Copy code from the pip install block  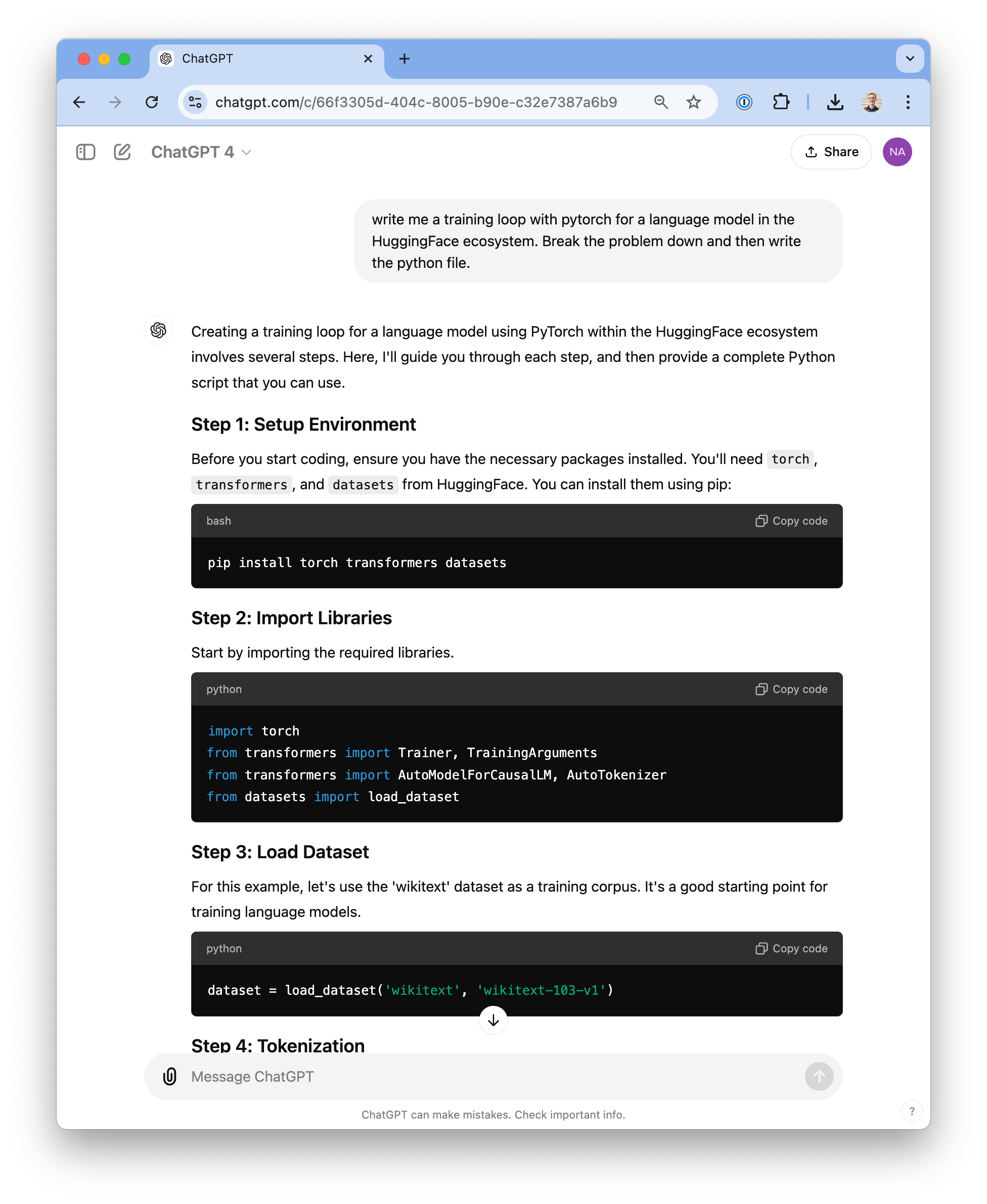(x=791, y=521)
